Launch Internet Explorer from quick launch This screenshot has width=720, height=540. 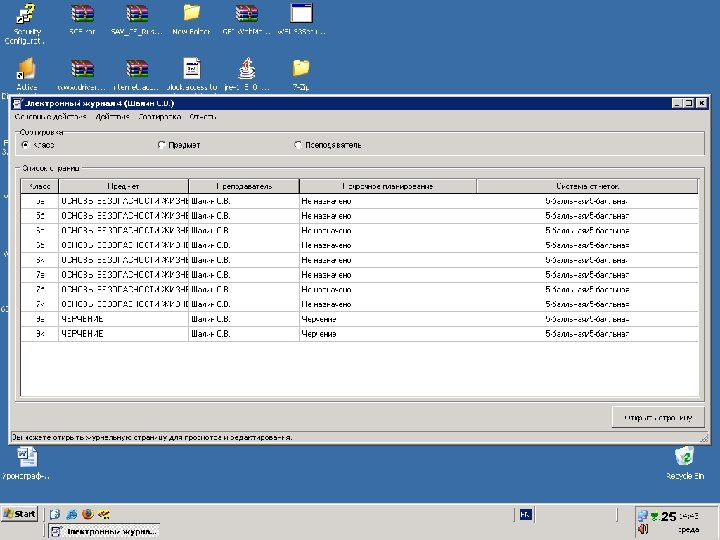pos(71,514)
